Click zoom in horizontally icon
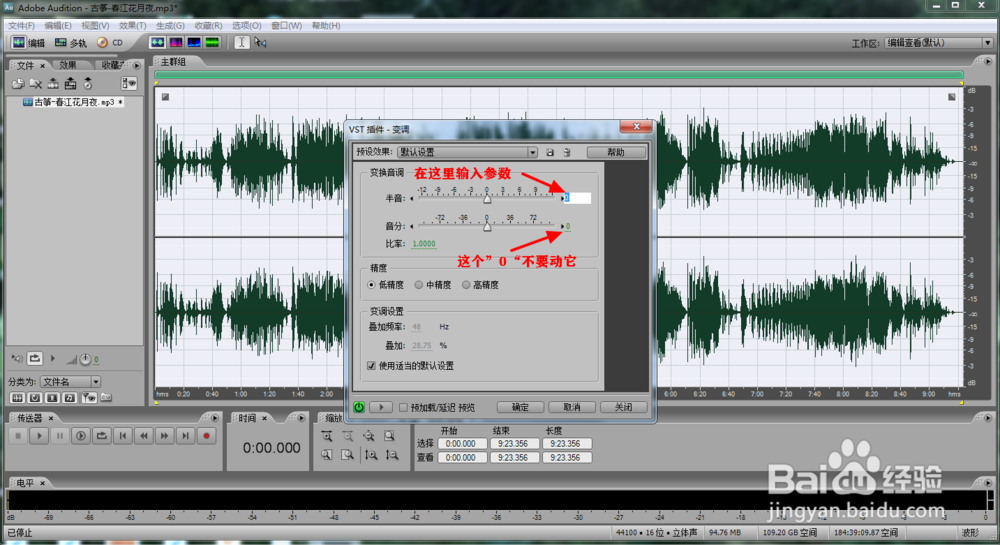Screen dimensions: 1000x545 coord(327,436)
